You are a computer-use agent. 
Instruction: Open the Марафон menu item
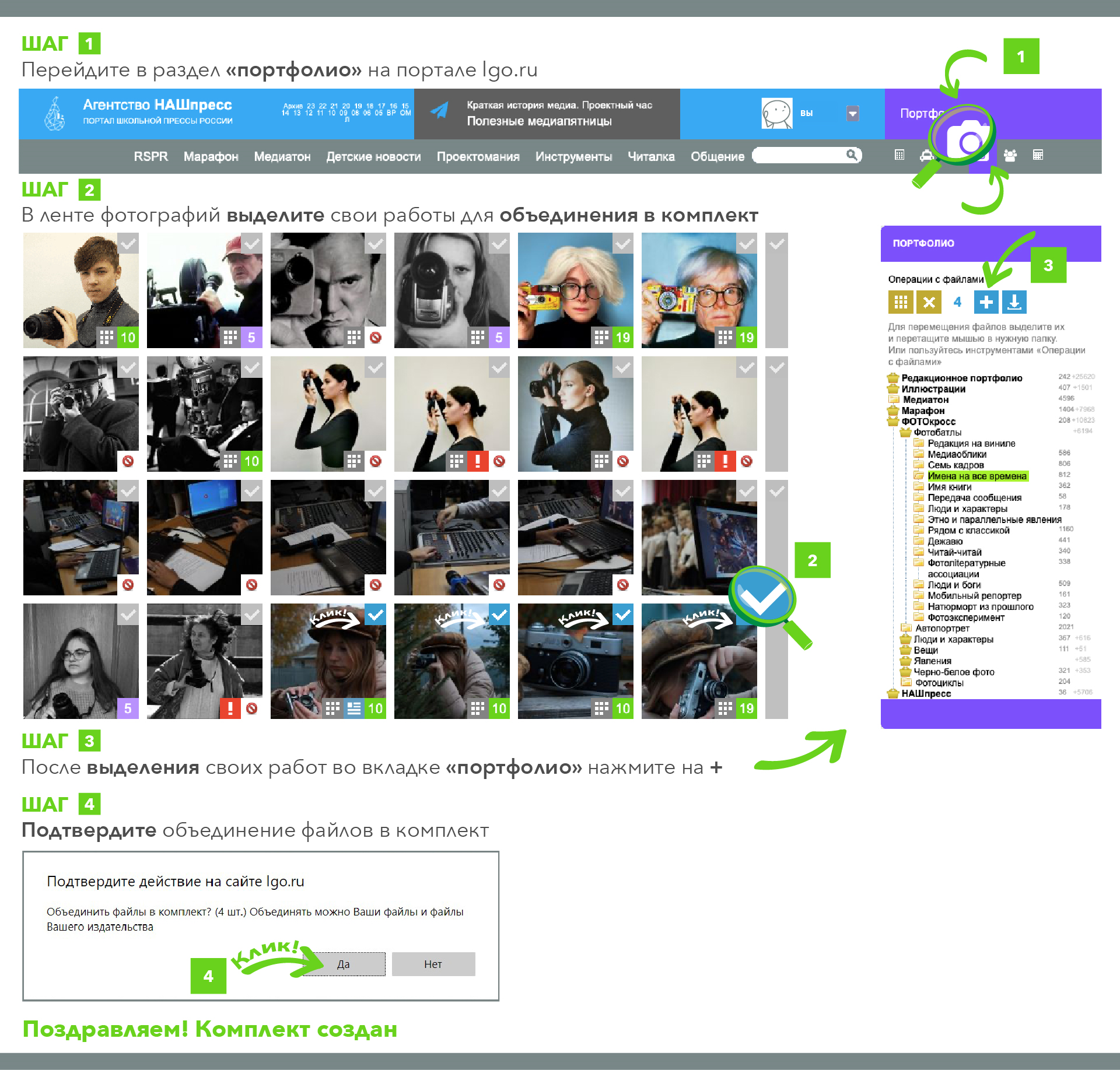point(211,156)
